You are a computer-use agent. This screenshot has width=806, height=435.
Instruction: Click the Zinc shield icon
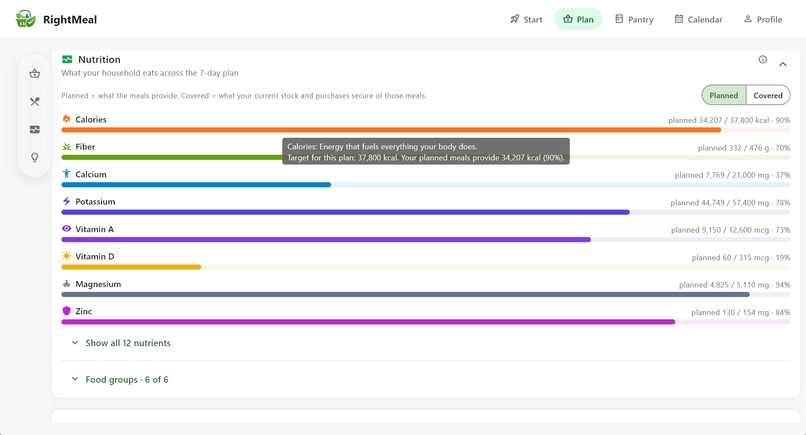(x=66, y=311)
